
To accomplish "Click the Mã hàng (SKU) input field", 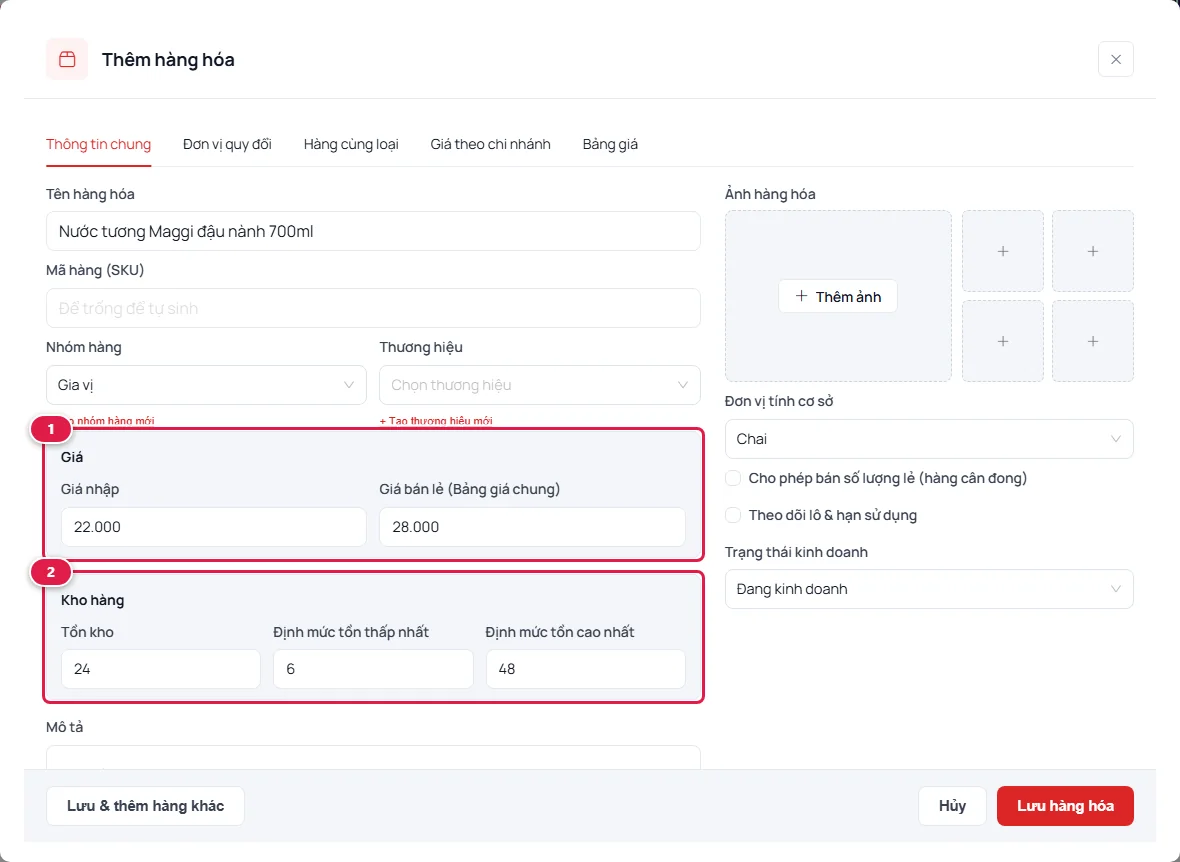I will 373,308.
